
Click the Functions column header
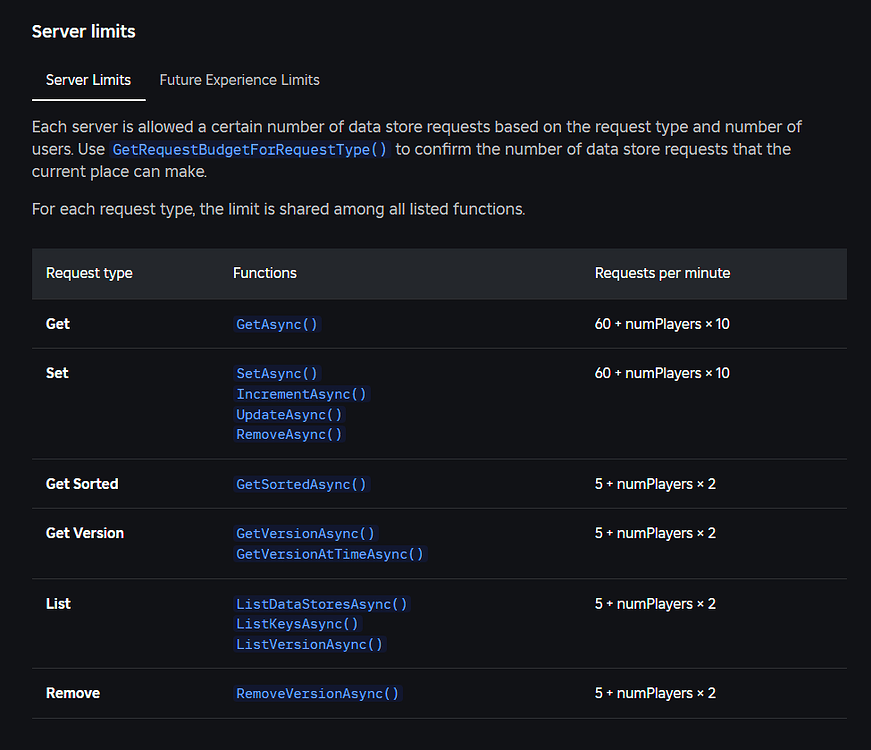point(264,272)
